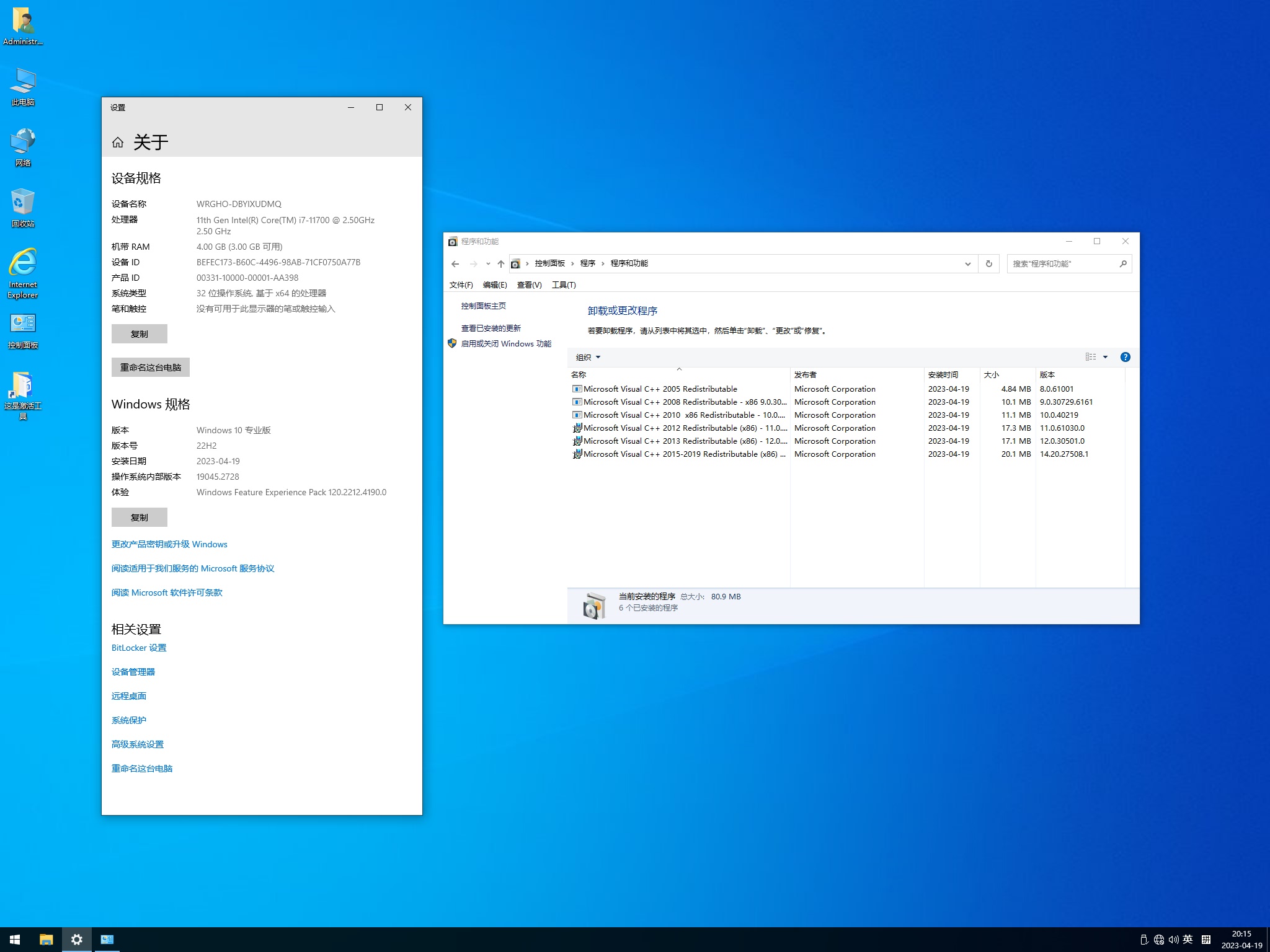This screenshot has height=952, width=1270.
Task: Click the taskbar clock showing 20:15
Action: tap(1241, 940)
